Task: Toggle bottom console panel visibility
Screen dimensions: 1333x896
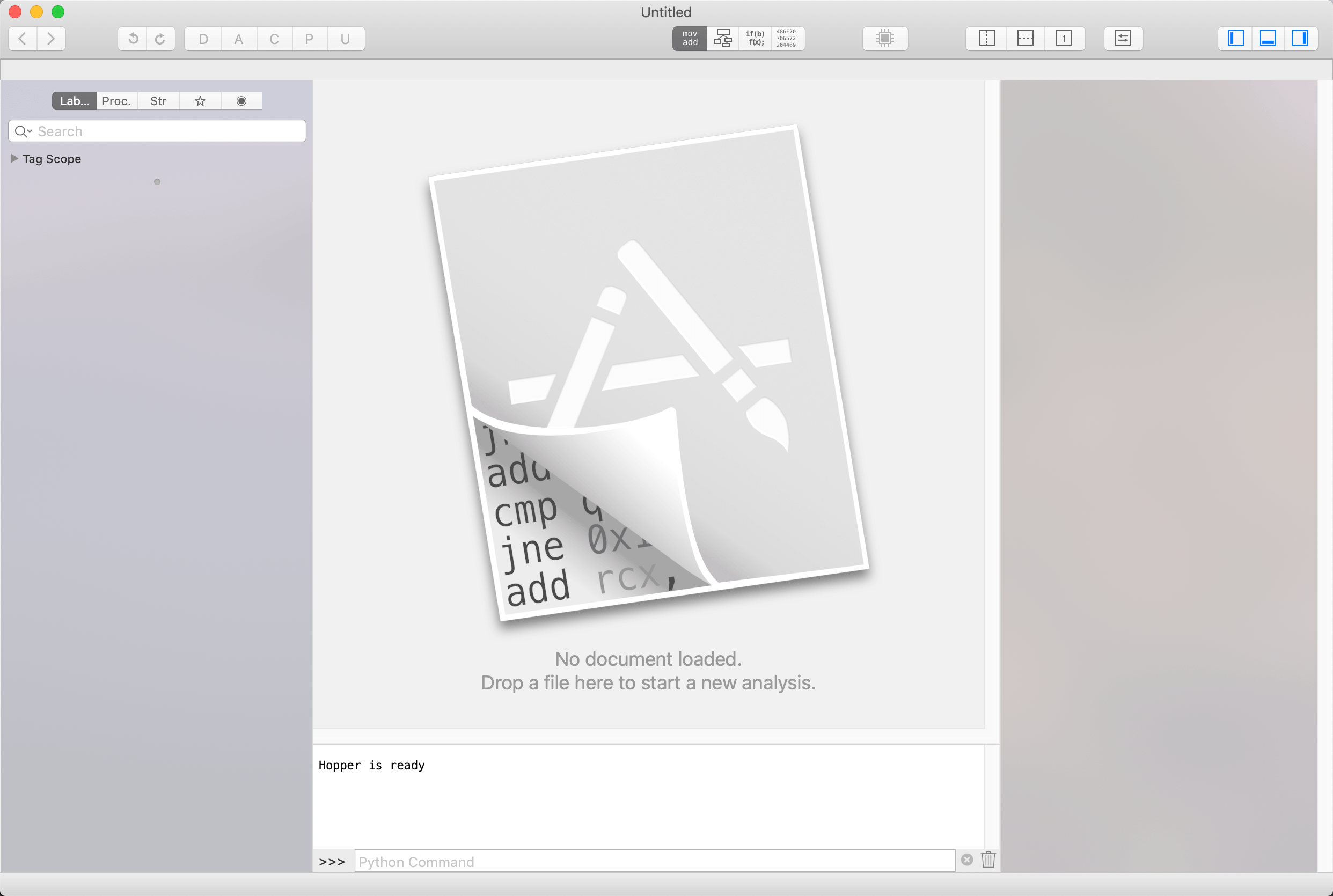Action: pyautogui.click(x=1268, y=38)
